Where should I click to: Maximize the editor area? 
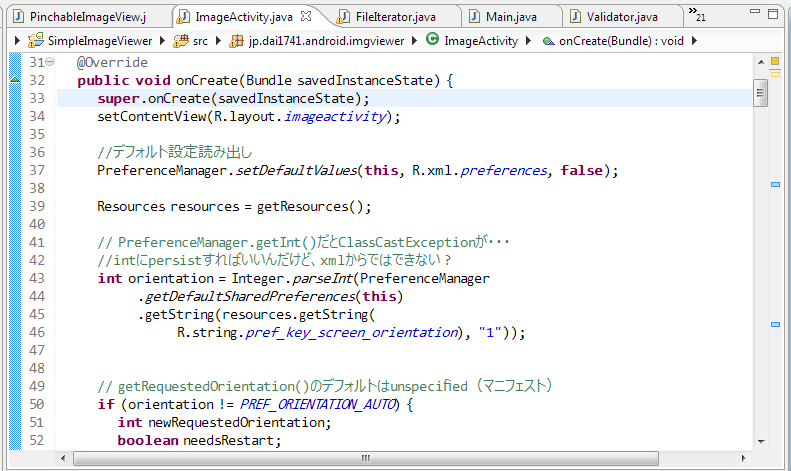pyautogui.click(x=773, y=14)
